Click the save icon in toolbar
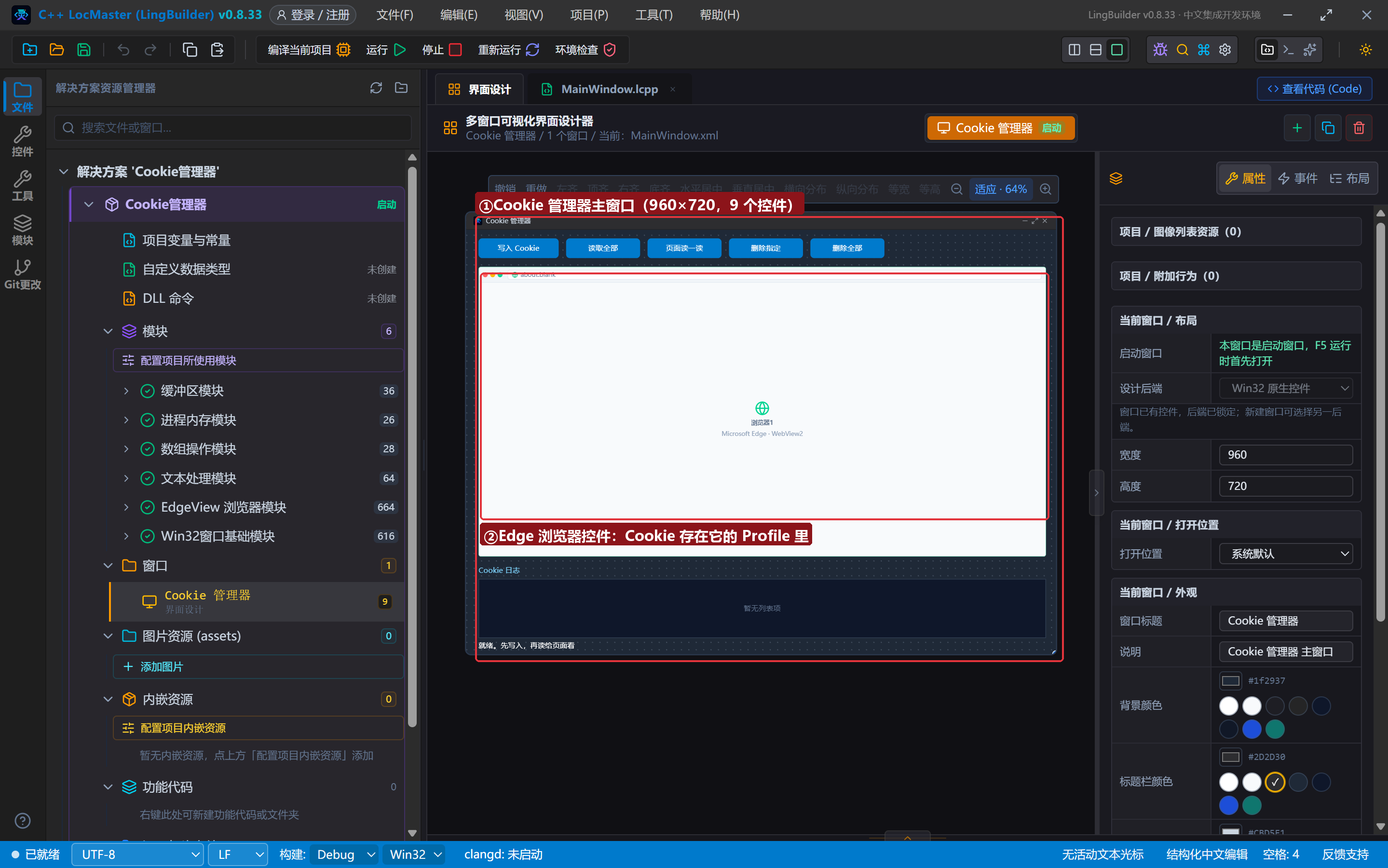This screenshot has height=868, width=1388. coord(84,50)
